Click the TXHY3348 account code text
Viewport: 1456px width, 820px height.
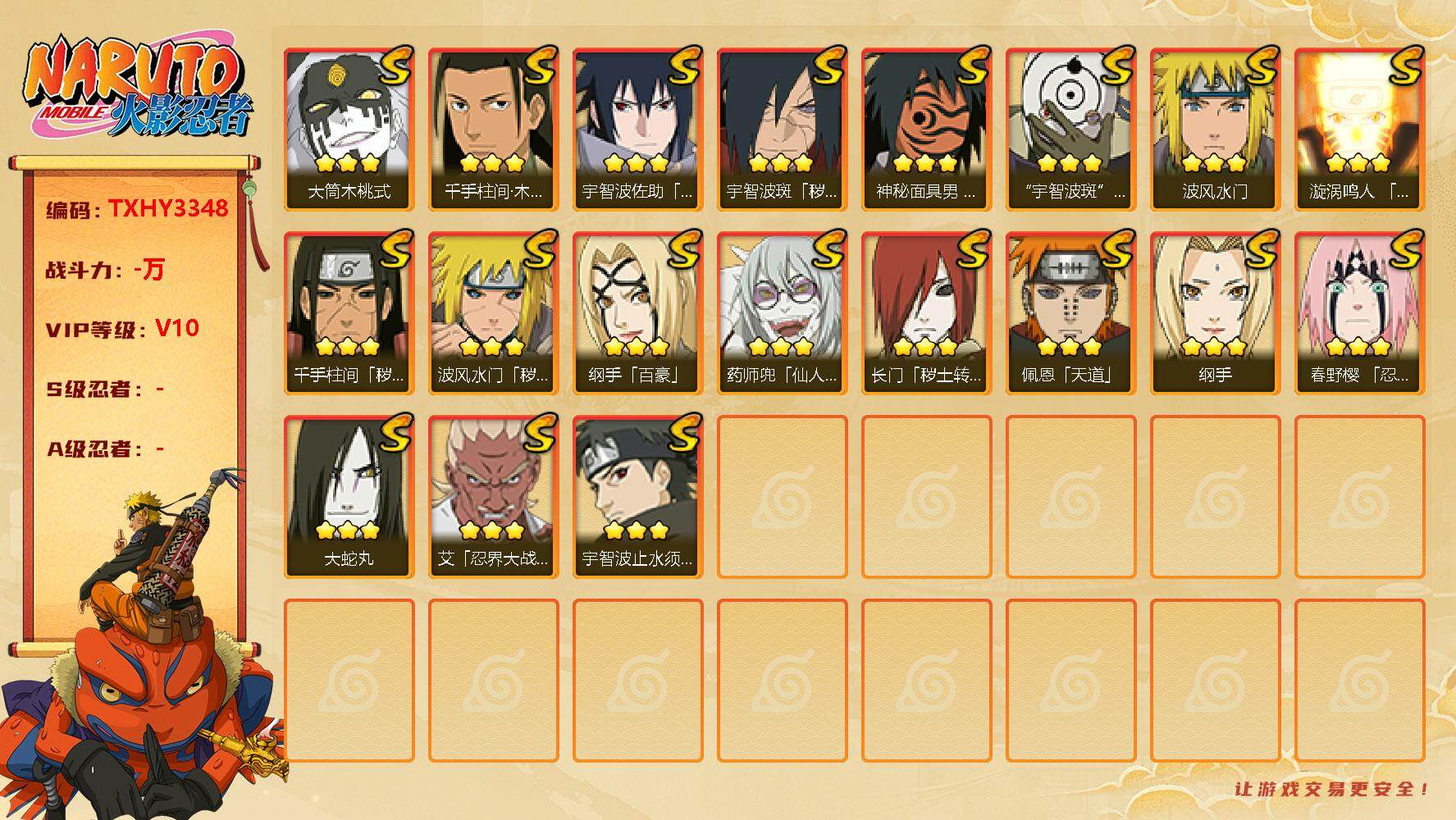pyautogui.click(x=168, y=209)
